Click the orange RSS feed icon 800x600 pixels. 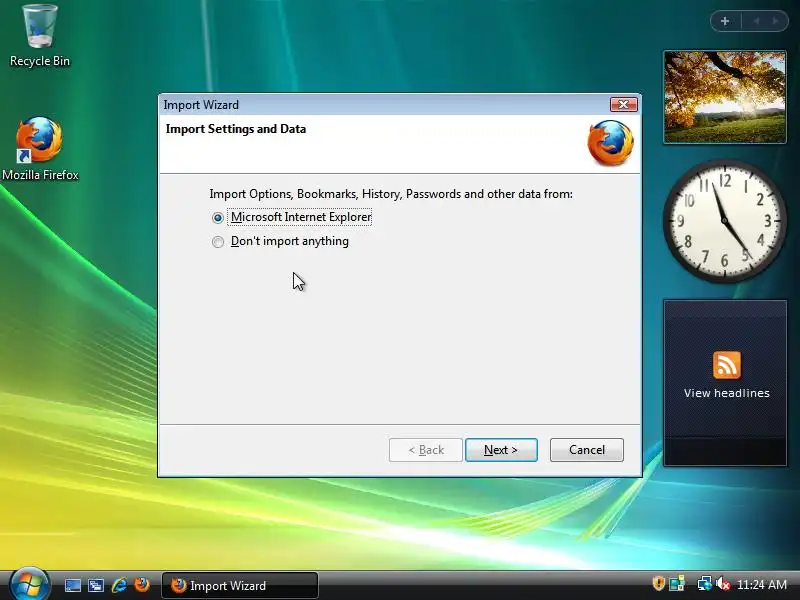(x=727, y=365)
